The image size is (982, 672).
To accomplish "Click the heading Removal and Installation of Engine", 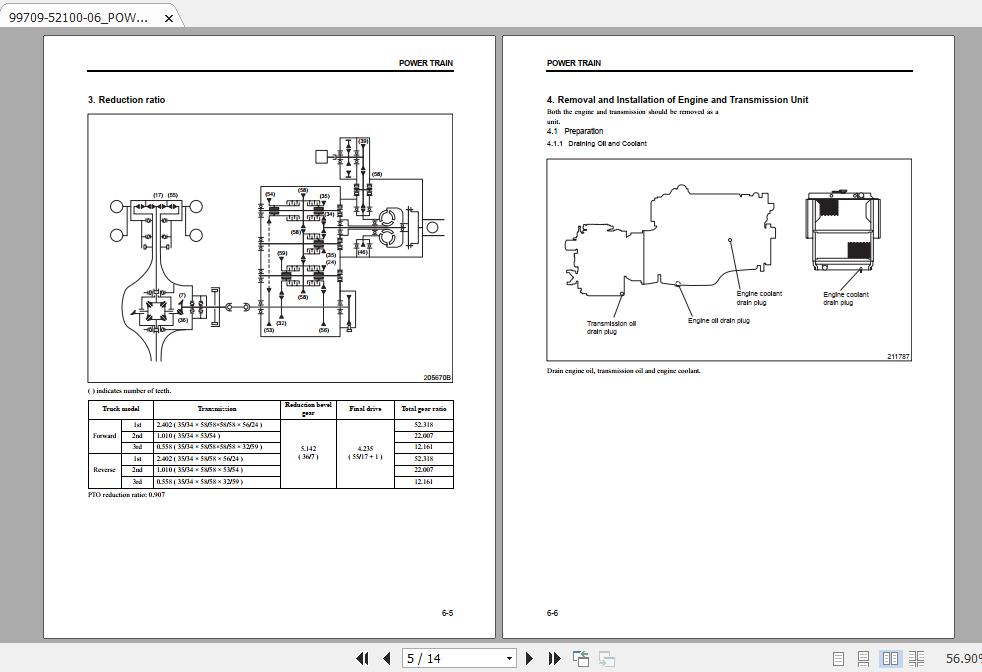I will 677,100.
